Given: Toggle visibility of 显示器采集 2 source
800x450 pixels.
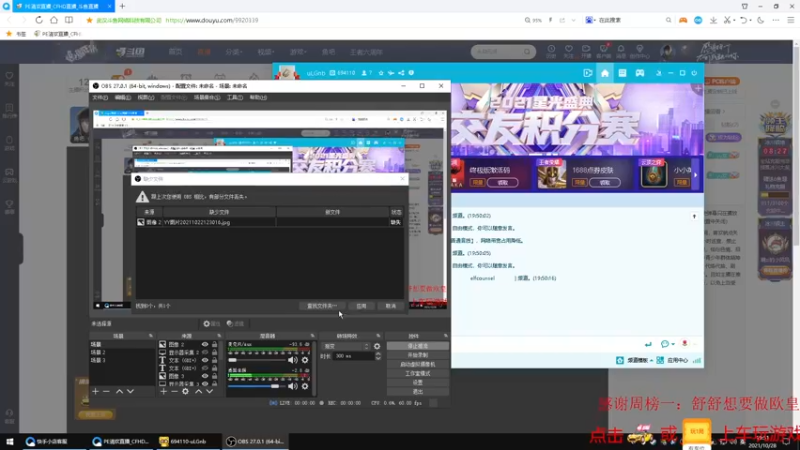Looking at the screenshot, I should coord(205,352).
